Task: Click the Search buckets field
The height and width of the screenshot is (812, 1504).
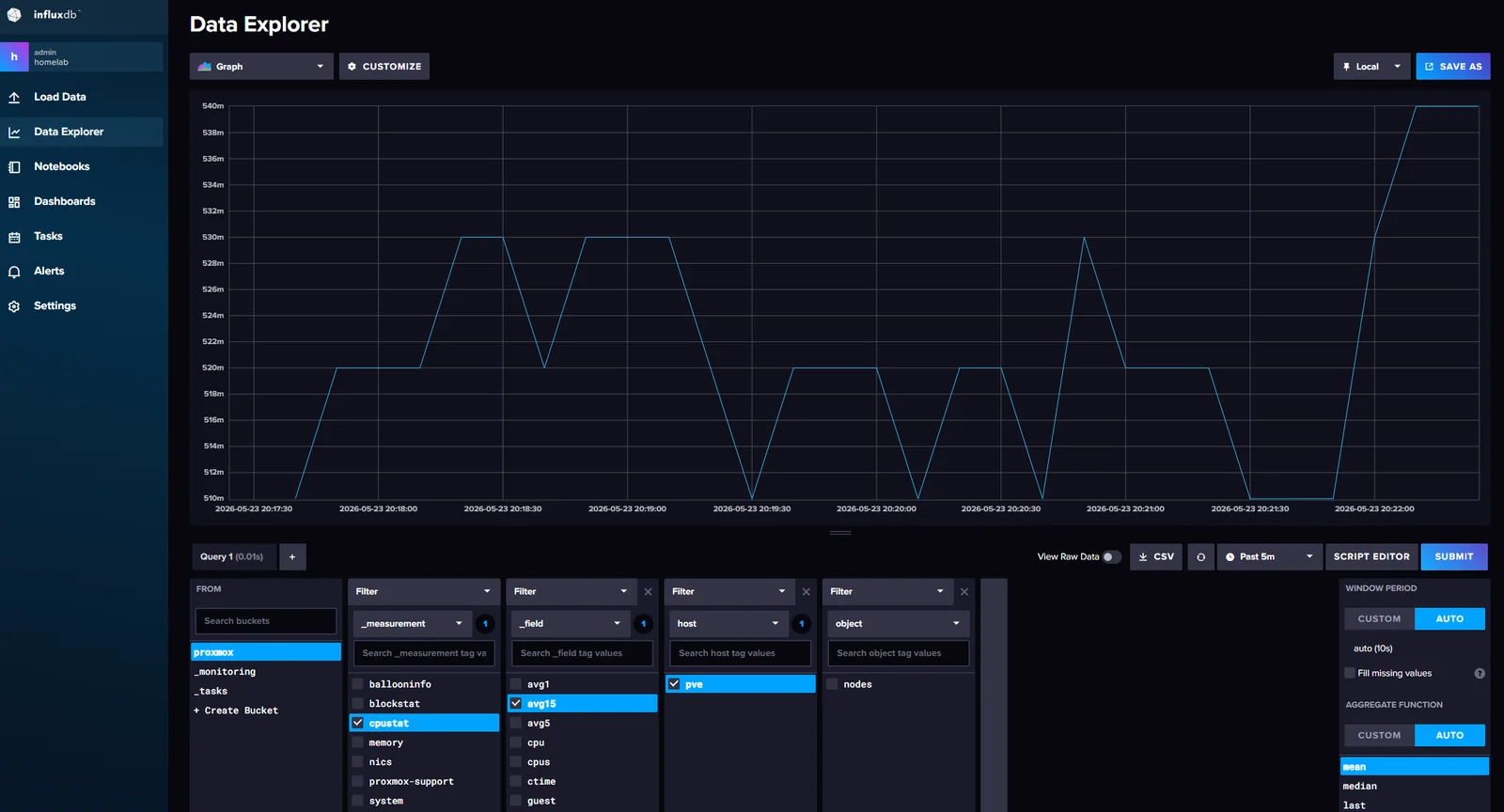Action: point(265,621)
